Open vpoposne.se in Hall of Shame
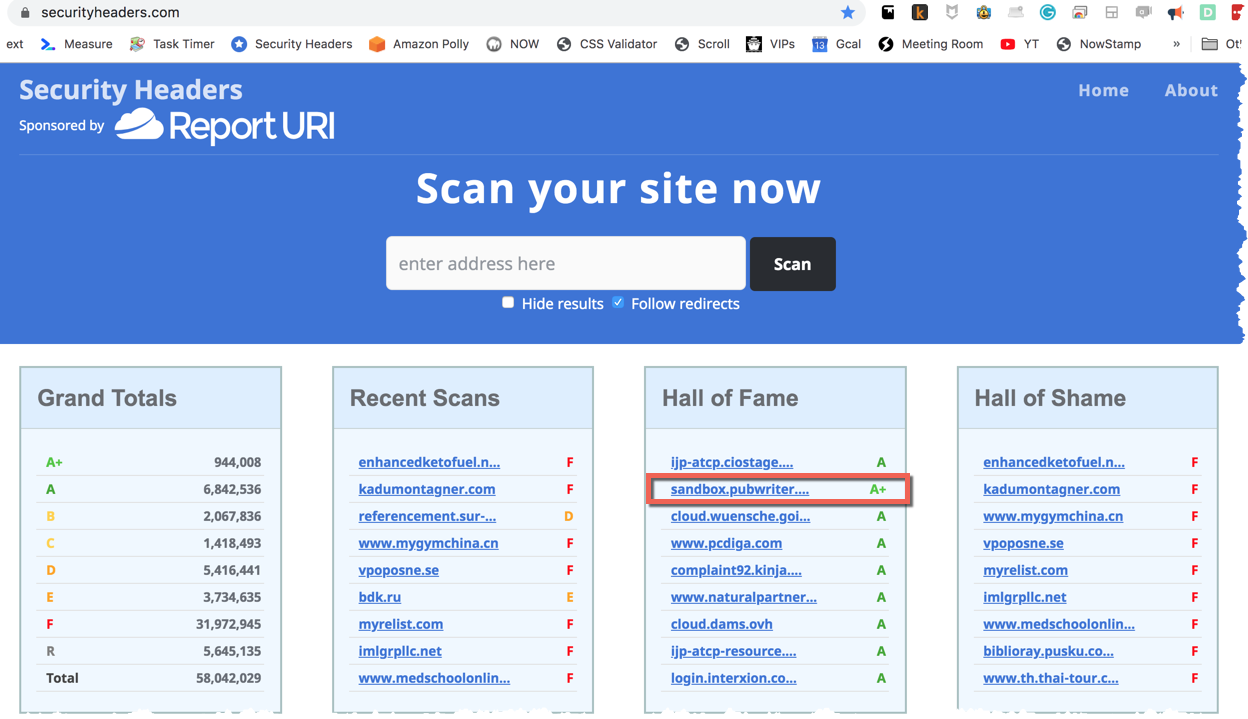 point(1023,543)
